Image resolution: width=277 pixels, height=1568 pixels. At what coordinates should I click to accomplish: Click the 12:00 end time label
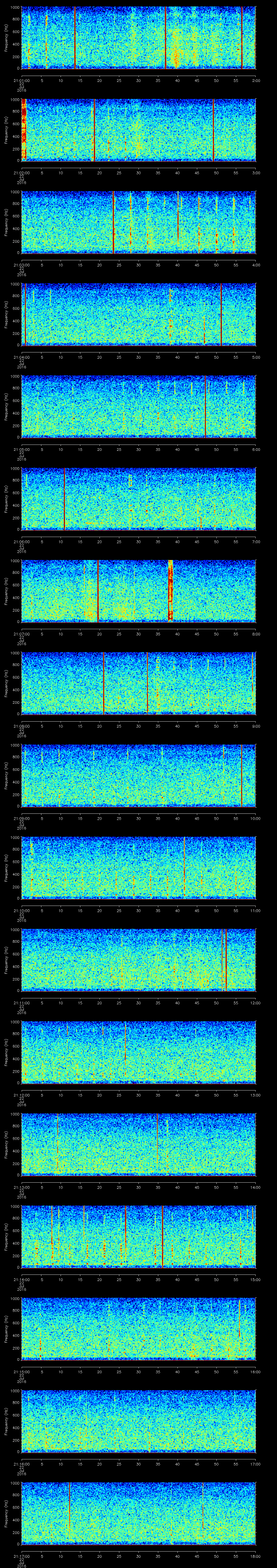click(x=255, y=1003)
